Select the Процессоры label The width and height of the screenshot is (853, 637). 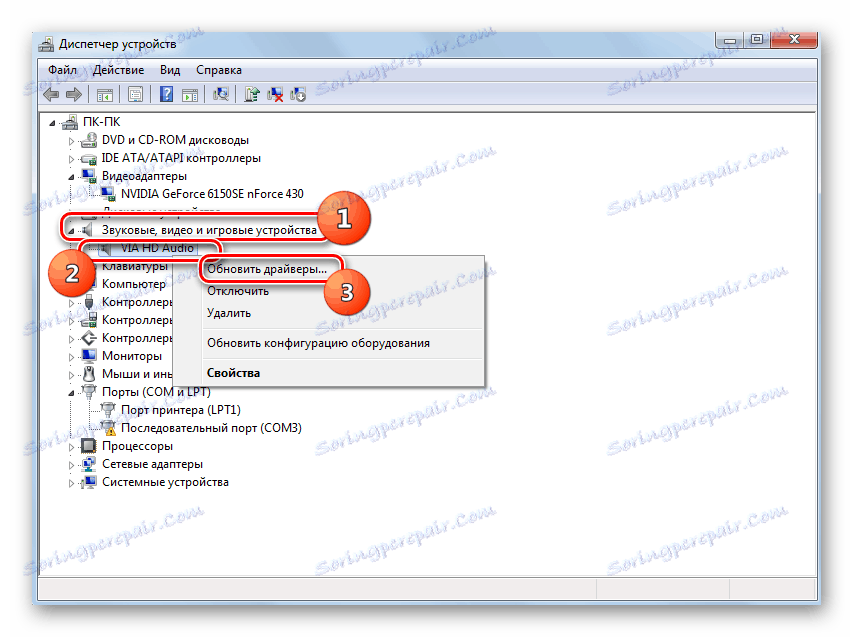click(137, 446)
